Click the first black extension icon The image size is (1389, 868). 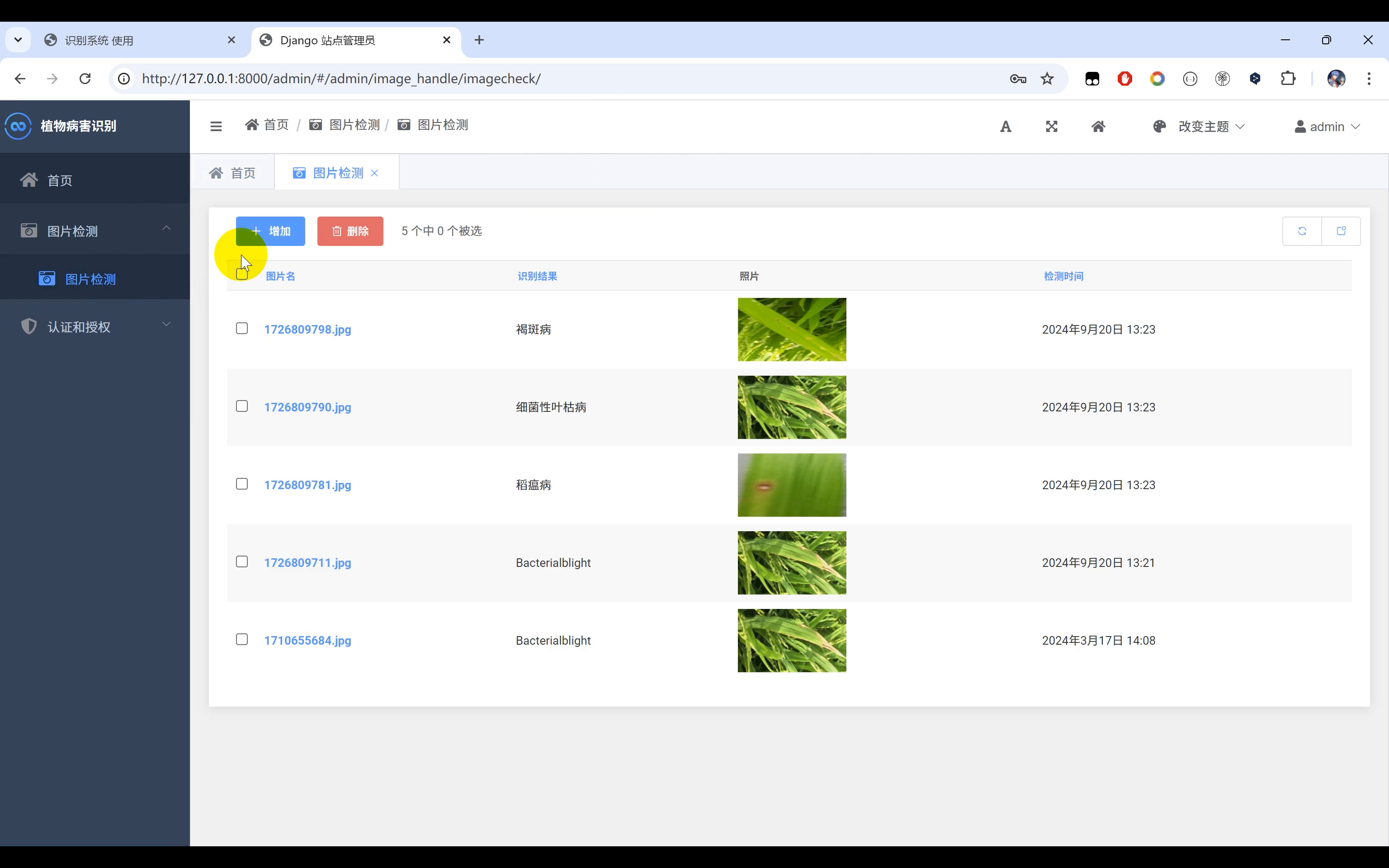point(1091,79)
